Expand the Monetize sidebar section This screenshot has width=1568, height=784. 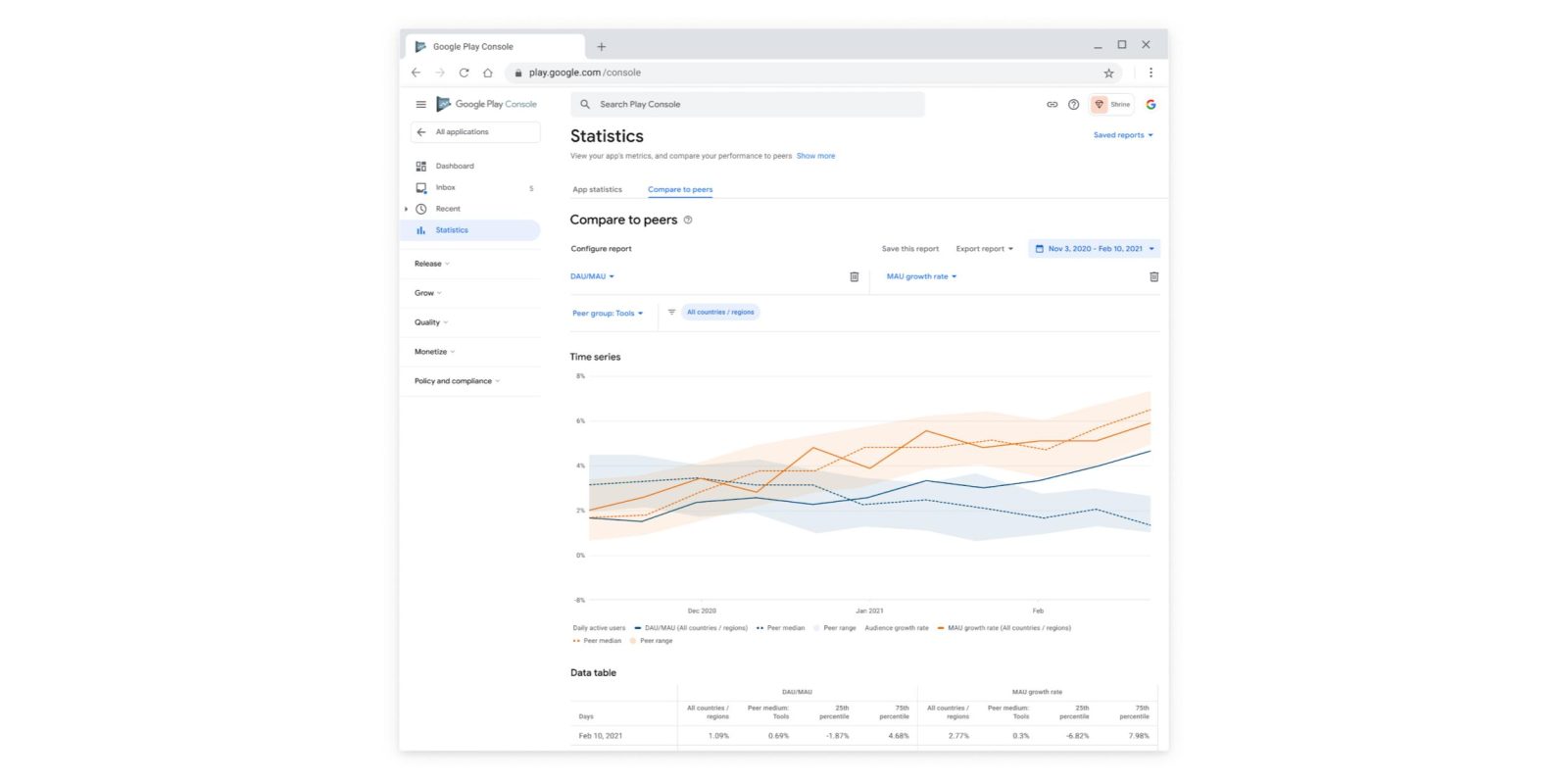pos(434,352)
